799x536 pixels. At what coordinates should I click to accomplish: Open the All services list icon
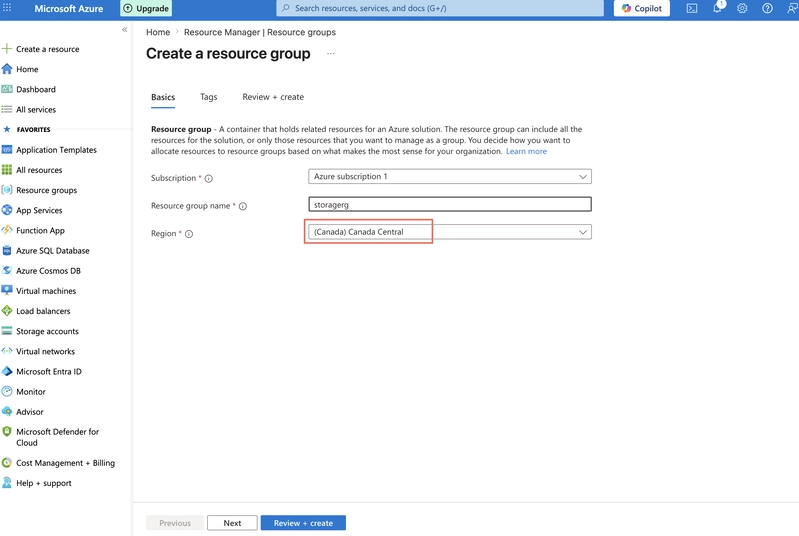7,109
